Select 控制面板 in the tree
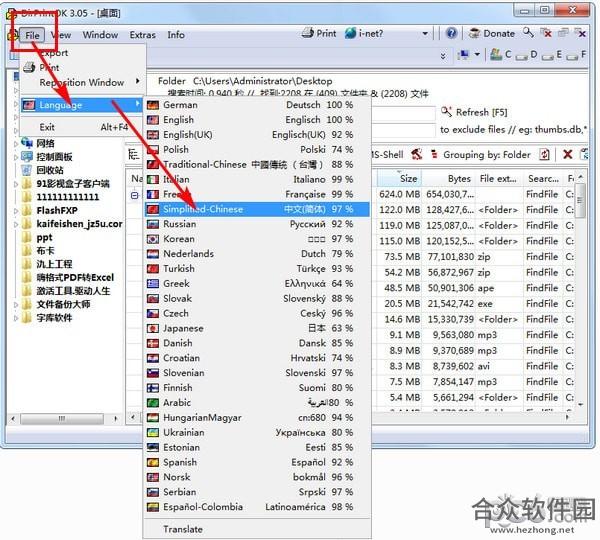This screenshot has width=600, height=540. pyautogui.click(x=54, y=157)
